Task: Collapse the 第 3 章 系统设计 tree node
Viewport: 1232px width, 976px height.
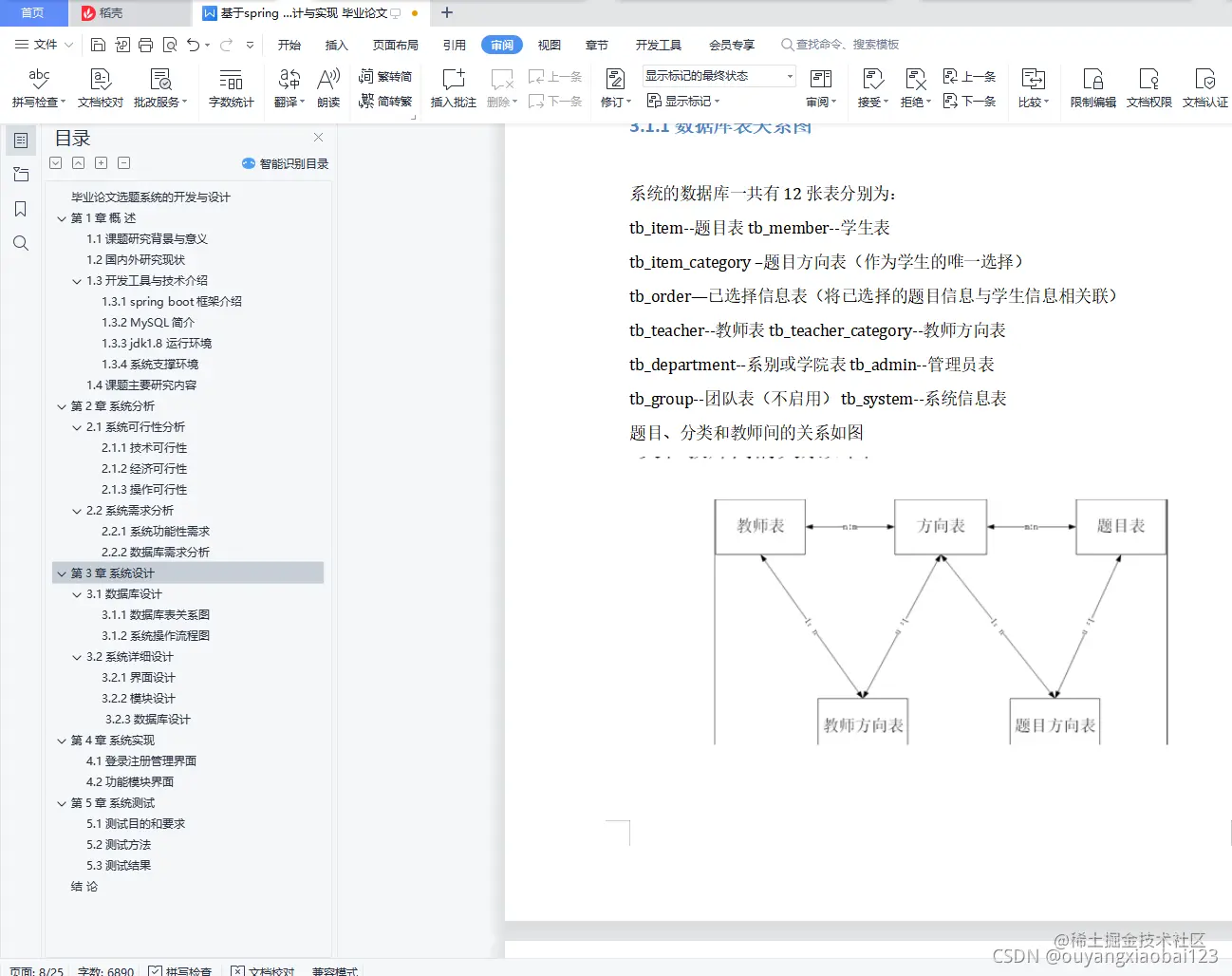Action: coord(61,572)
